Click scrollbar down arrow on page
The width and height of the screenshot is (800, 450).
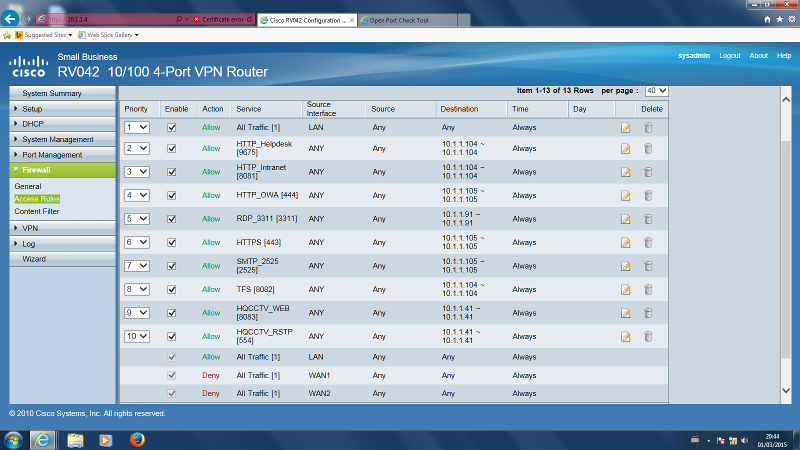point(786,390)
